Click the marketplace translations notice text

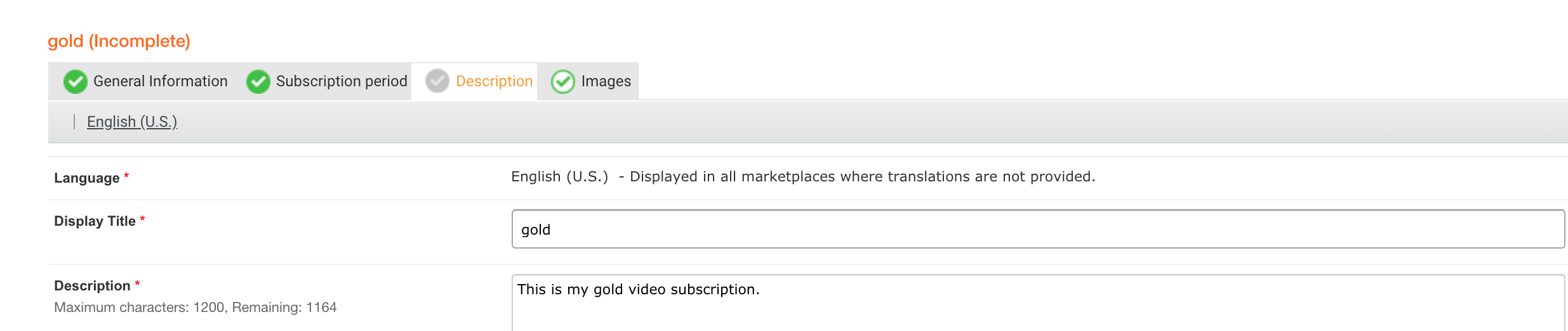point(863,176)
